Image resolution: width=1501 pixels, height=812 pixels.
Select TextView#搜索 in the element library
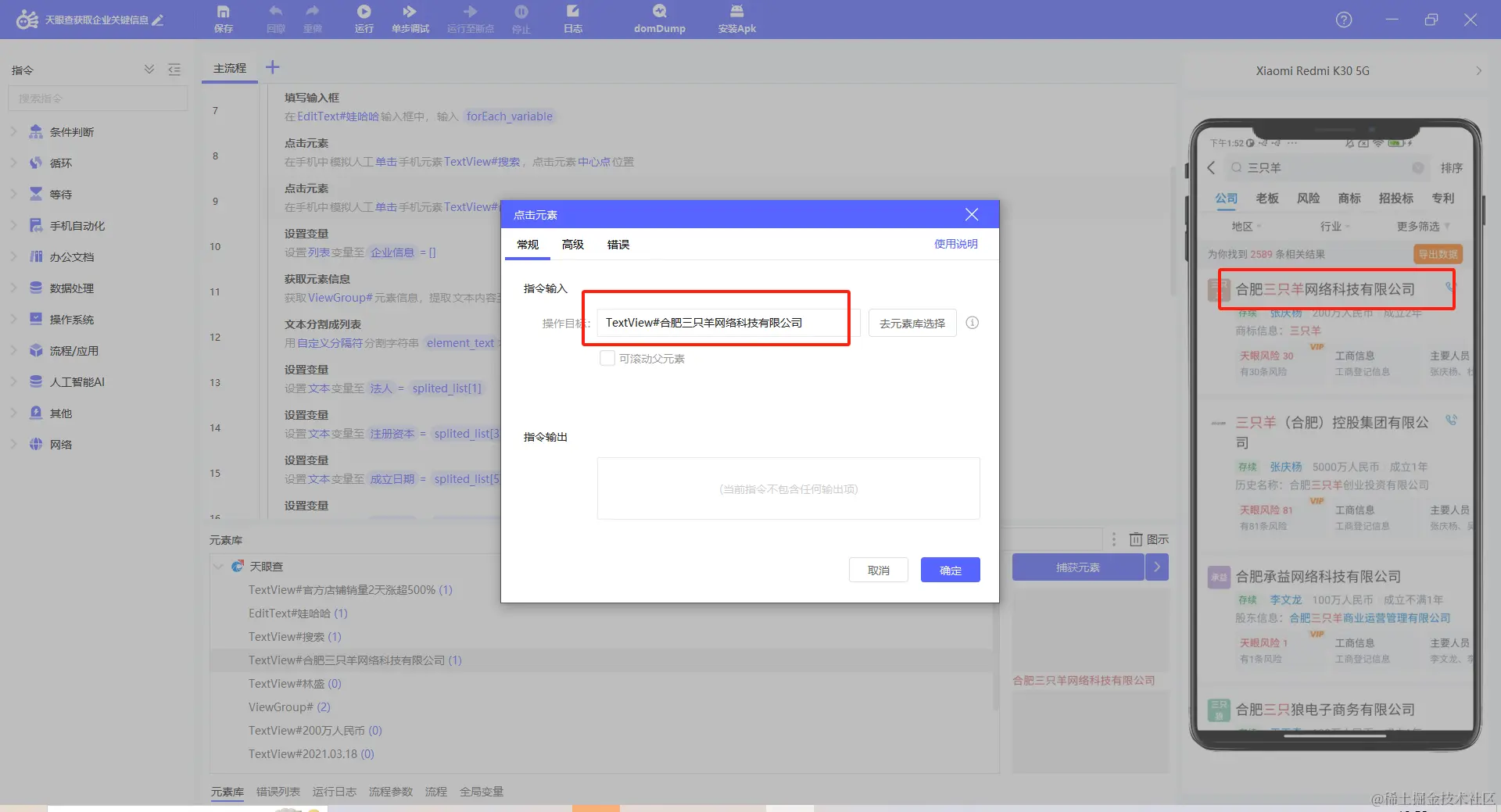coord(295,637)
